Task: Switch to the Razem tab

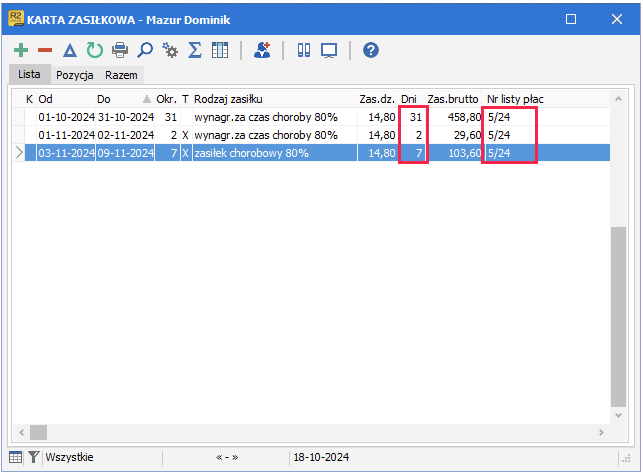Action: (121, 75)
